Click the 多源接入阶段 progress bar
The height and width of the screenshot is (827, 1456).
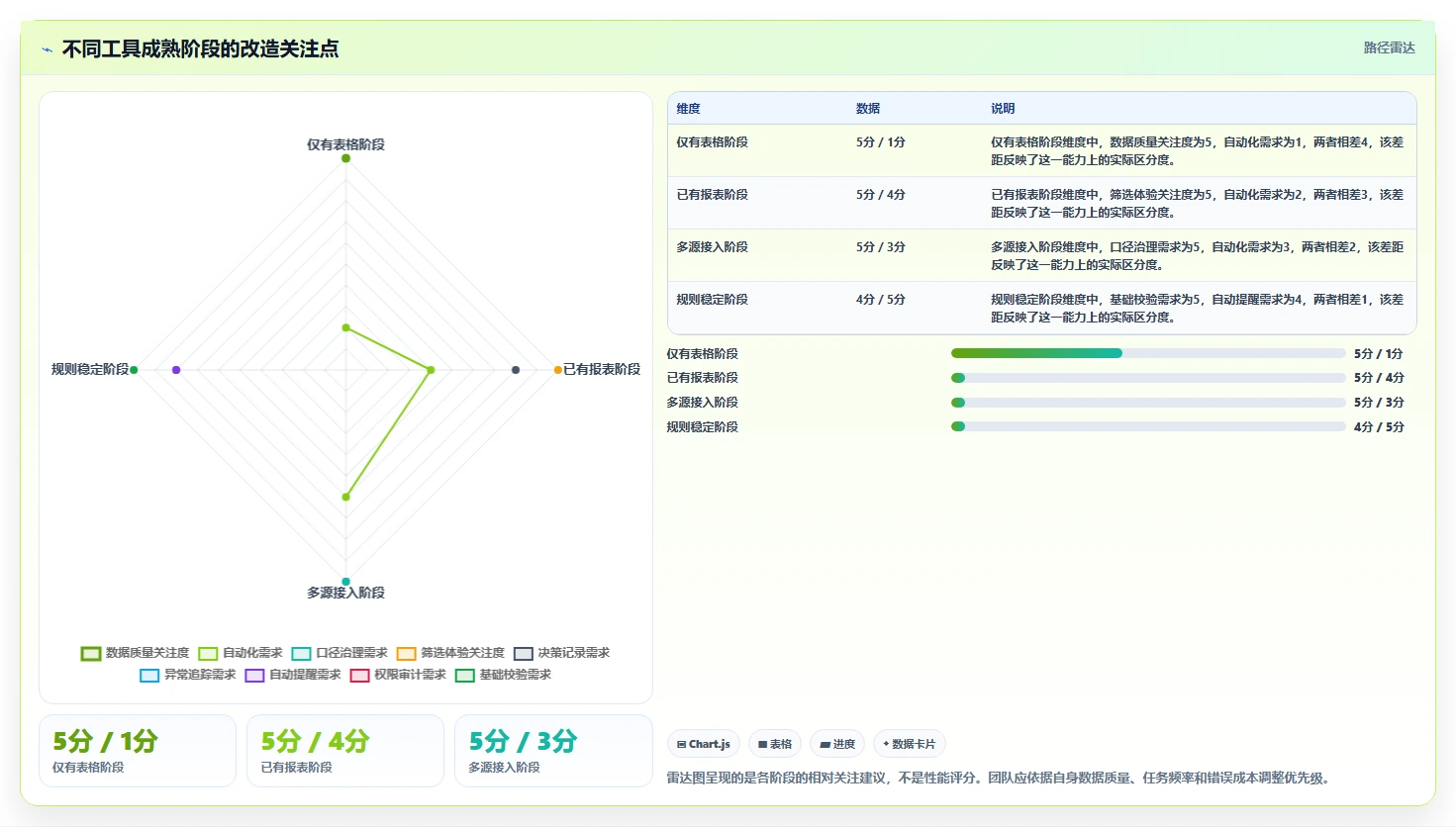tap(1148, 403)
